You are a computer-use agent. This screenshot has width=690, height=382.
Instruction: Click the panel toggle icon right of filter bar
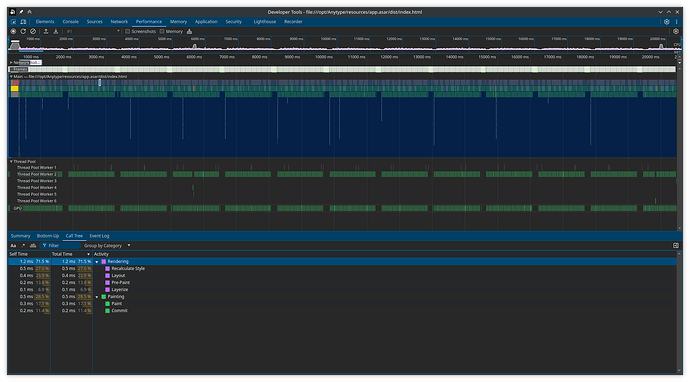[676, 246]
